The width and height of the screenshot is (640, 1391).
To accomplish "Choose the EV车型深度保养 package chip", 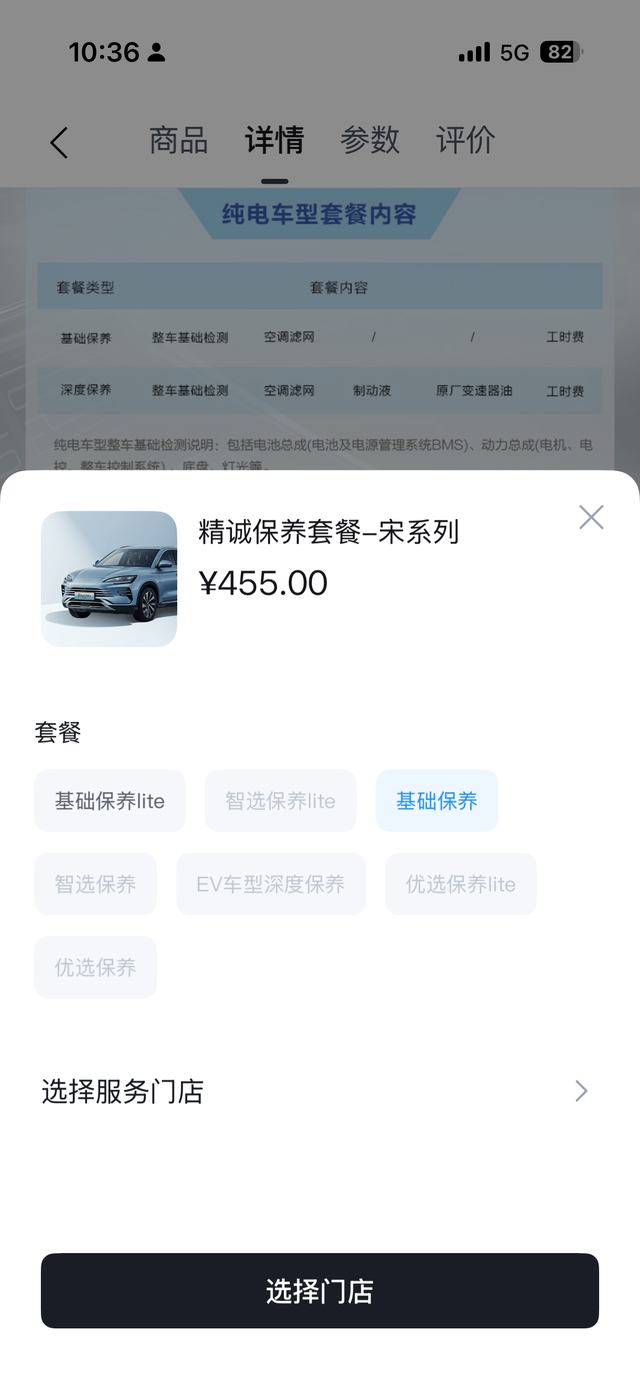I will [x=271, y=884].
